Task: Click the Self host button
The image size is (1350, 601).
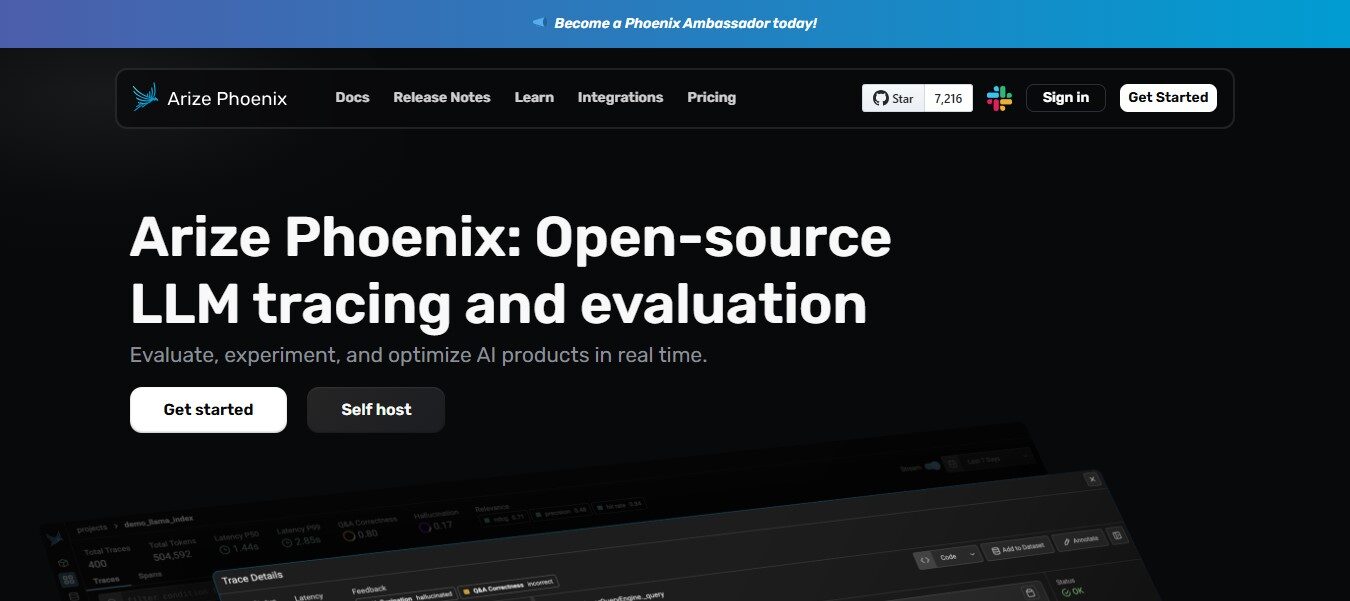Action: click(x=376, y=410)
